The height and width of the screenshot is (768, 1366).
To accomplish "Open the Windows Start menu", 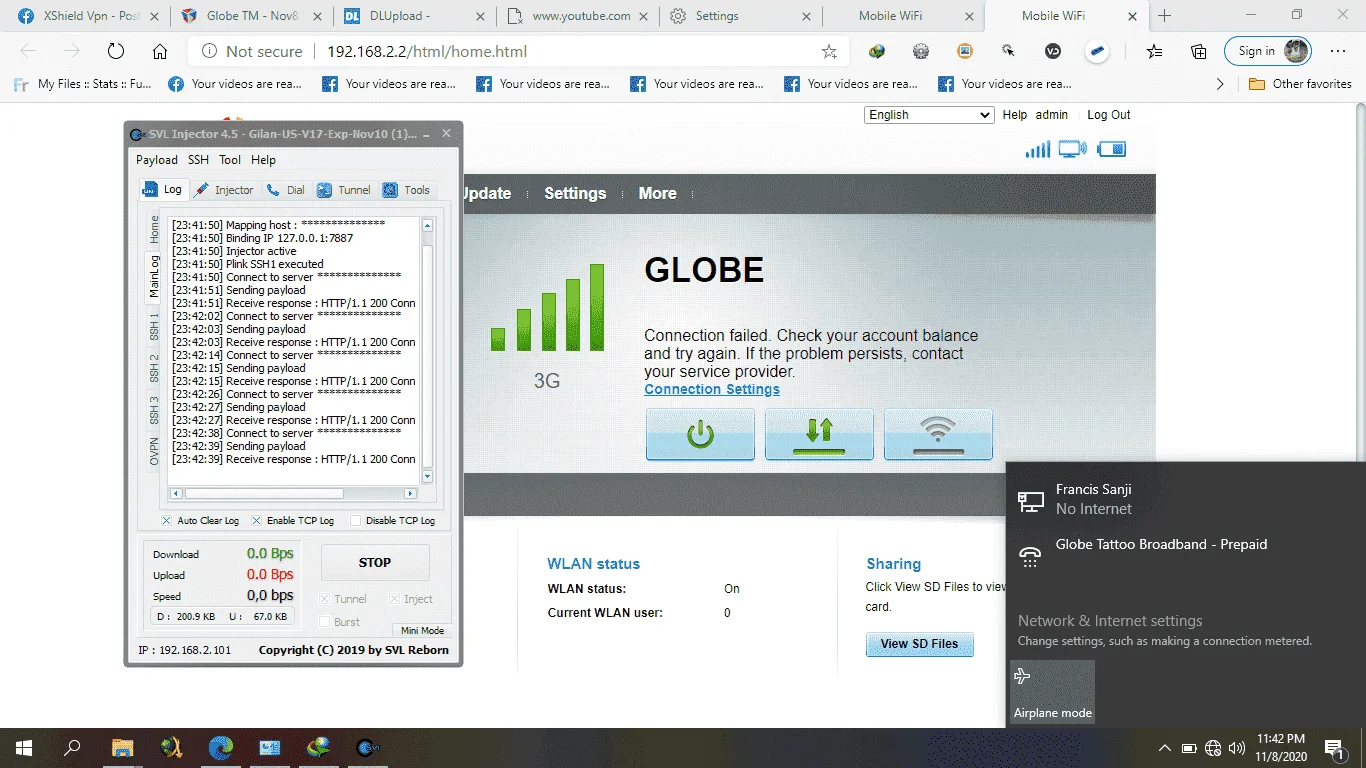I will (x=23, y=747).
